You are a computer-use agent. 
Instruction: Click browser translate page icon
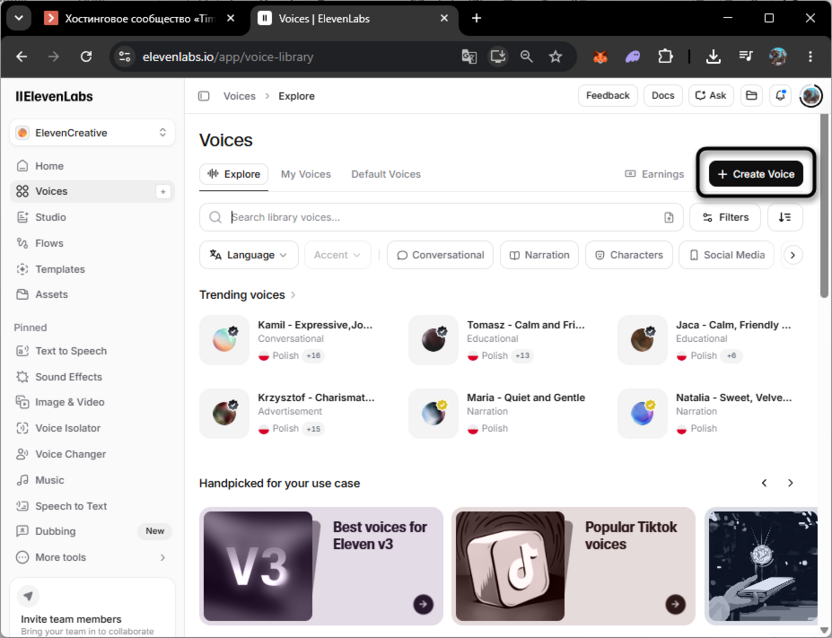[469, 56]
